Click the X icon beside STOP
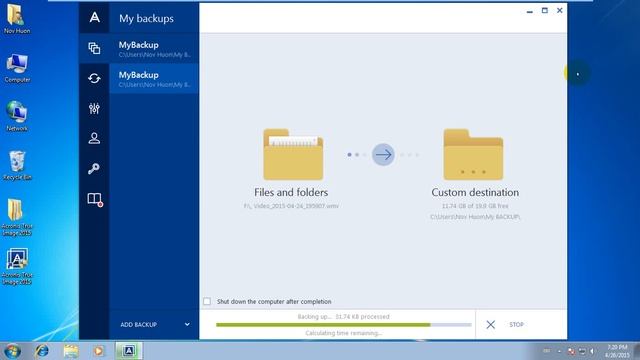Viewport: 640px width, 360px height. (x=491, y=324)
